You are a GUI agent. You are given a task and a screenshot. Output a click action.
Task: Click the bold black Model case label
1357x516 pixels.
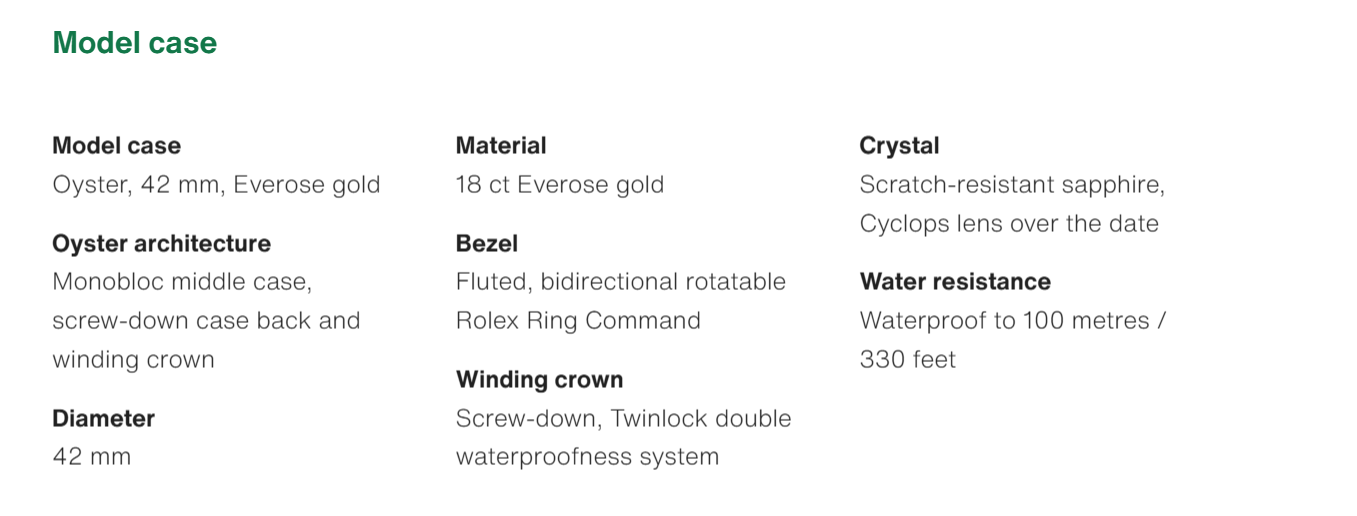coord(116,146)
